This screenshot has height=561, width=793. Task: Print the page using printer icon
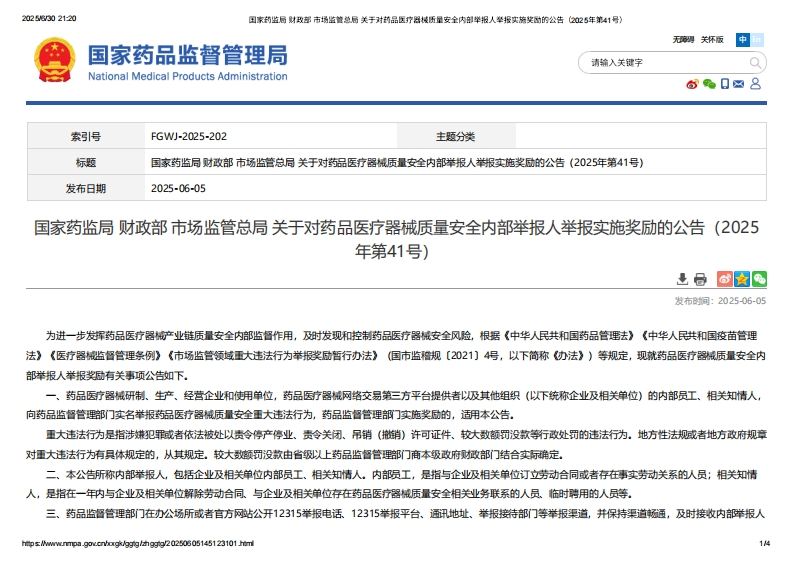point(700,279)
